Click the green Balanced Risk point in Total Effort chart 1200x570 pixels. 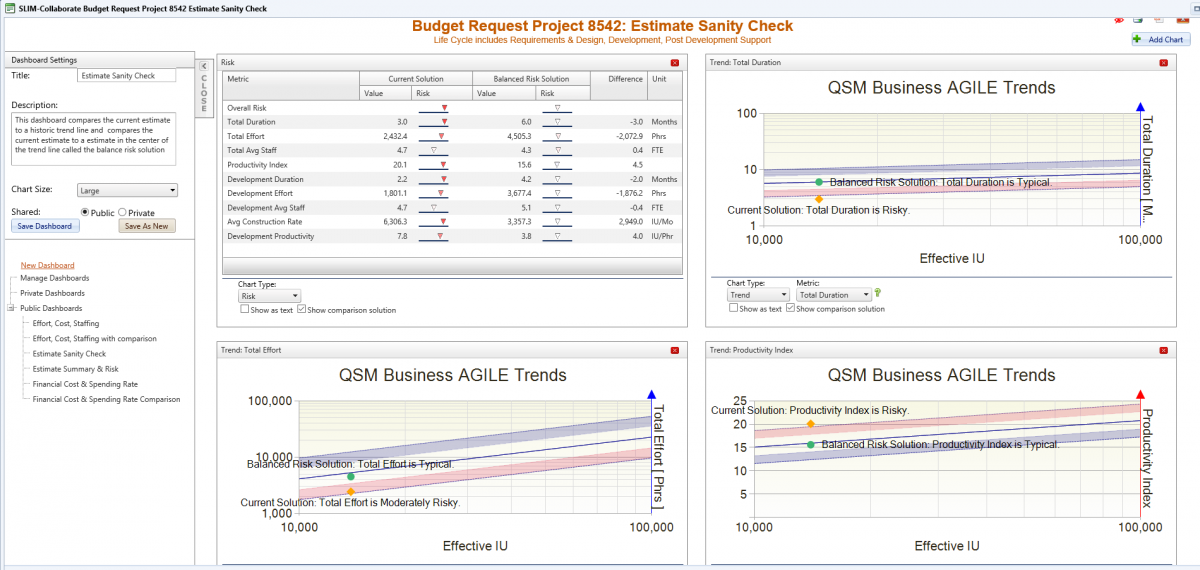(x=351, y=477)
